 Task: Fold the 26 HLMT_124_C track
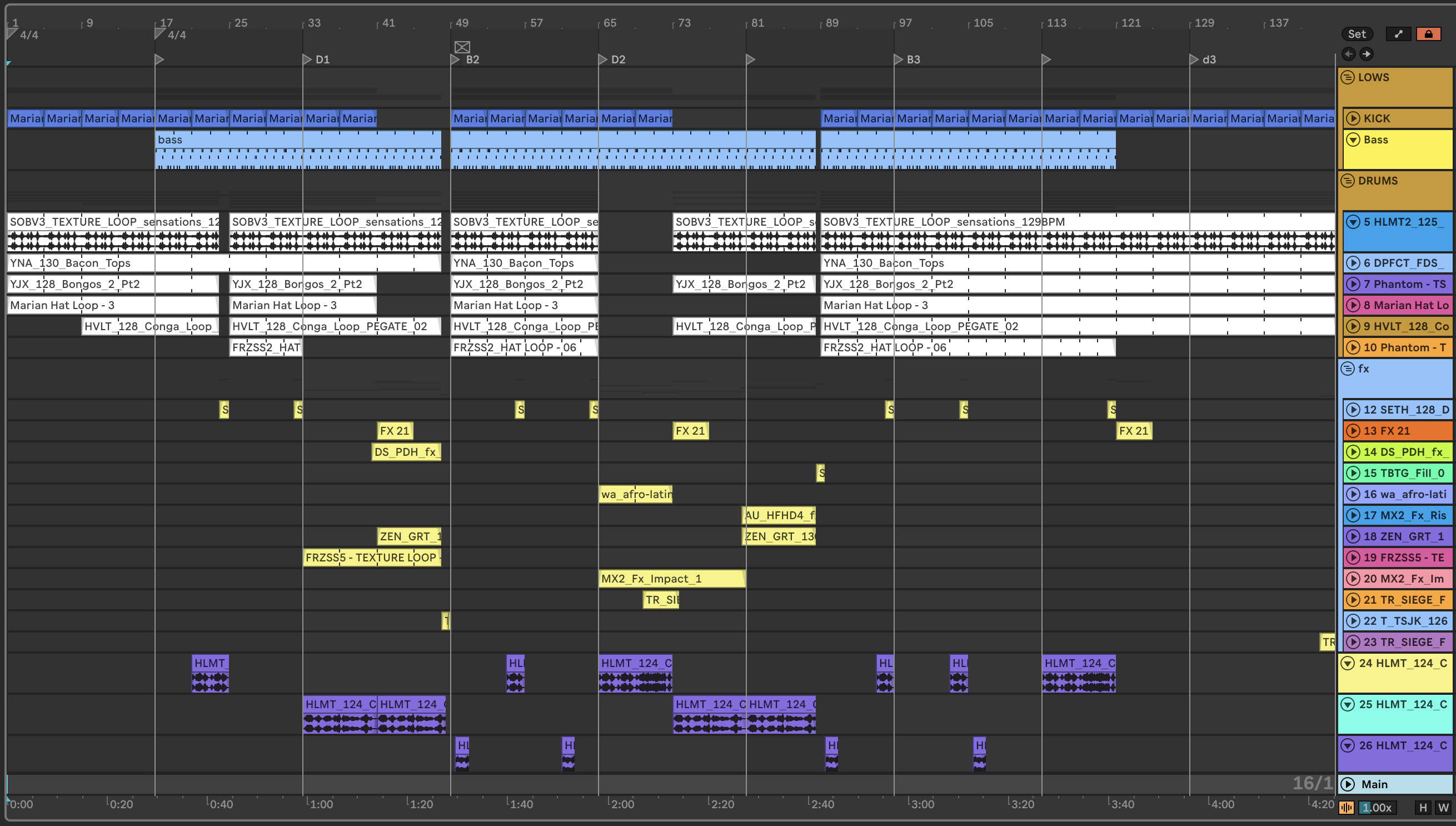tap(1348, 745)
